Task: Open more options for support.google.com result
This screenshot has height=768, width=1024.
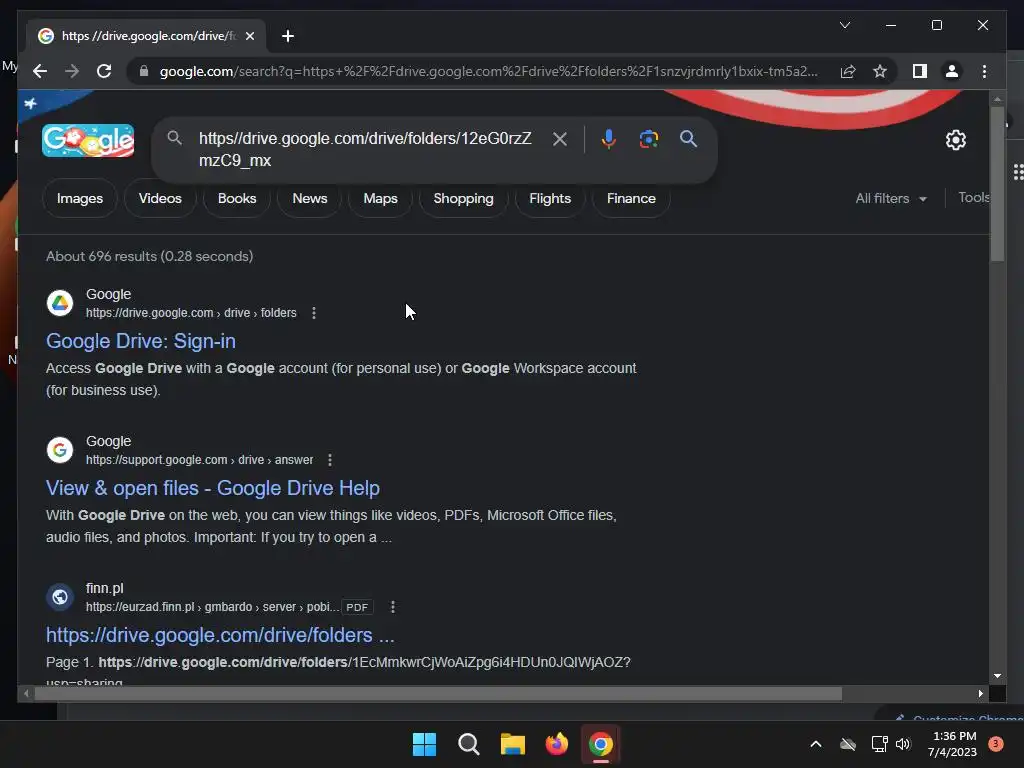Action: [x=330, y=460]
